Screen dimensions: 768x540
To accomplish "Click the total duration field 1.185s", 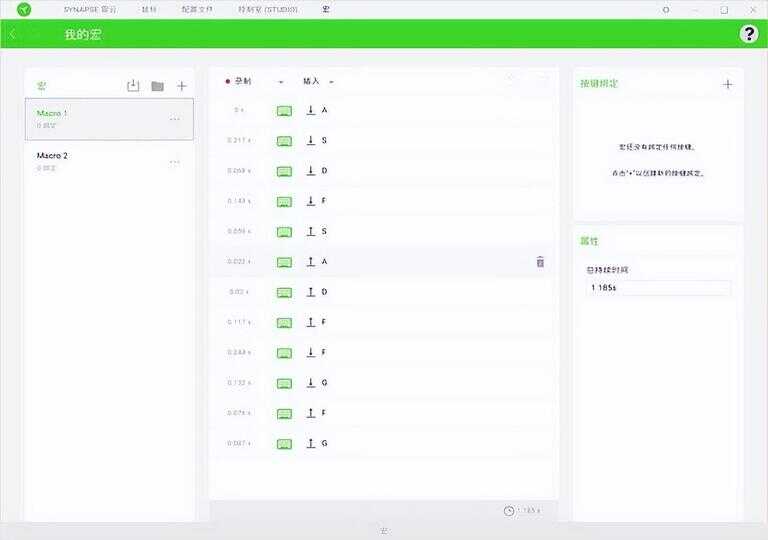I will click(x=658, y=288).
